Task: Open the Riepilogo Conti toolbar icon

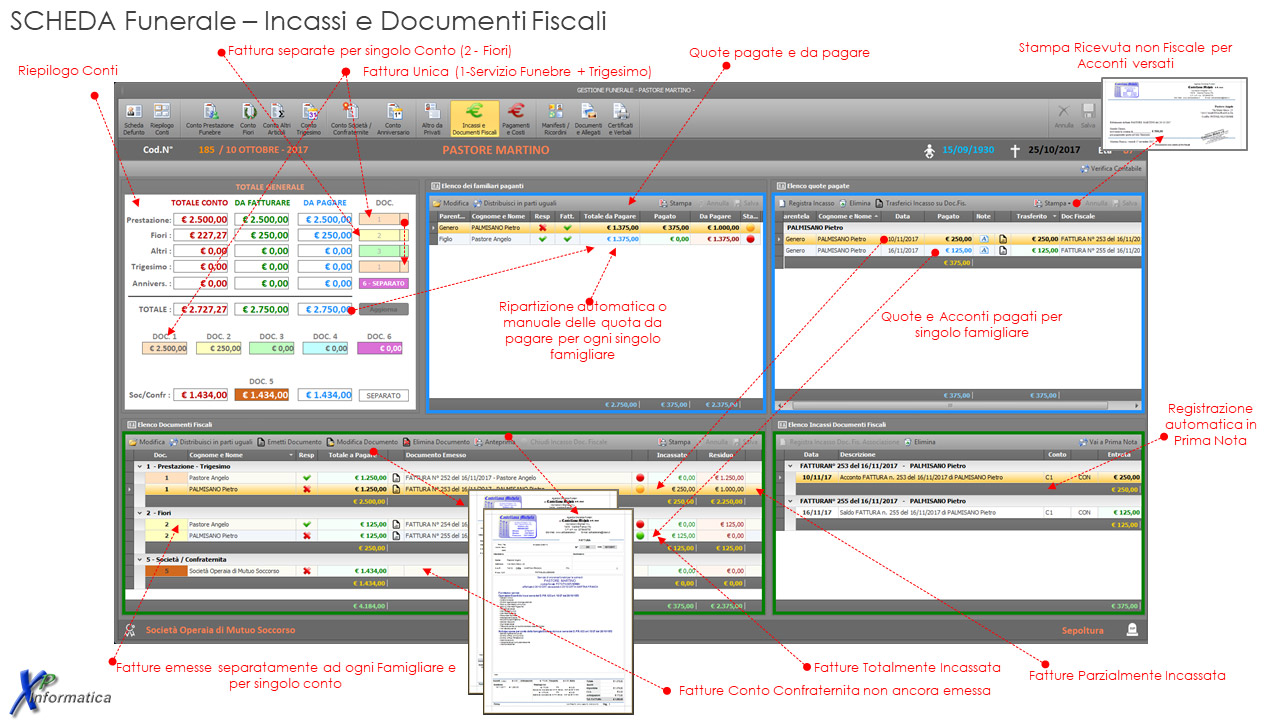Action: 161,118
